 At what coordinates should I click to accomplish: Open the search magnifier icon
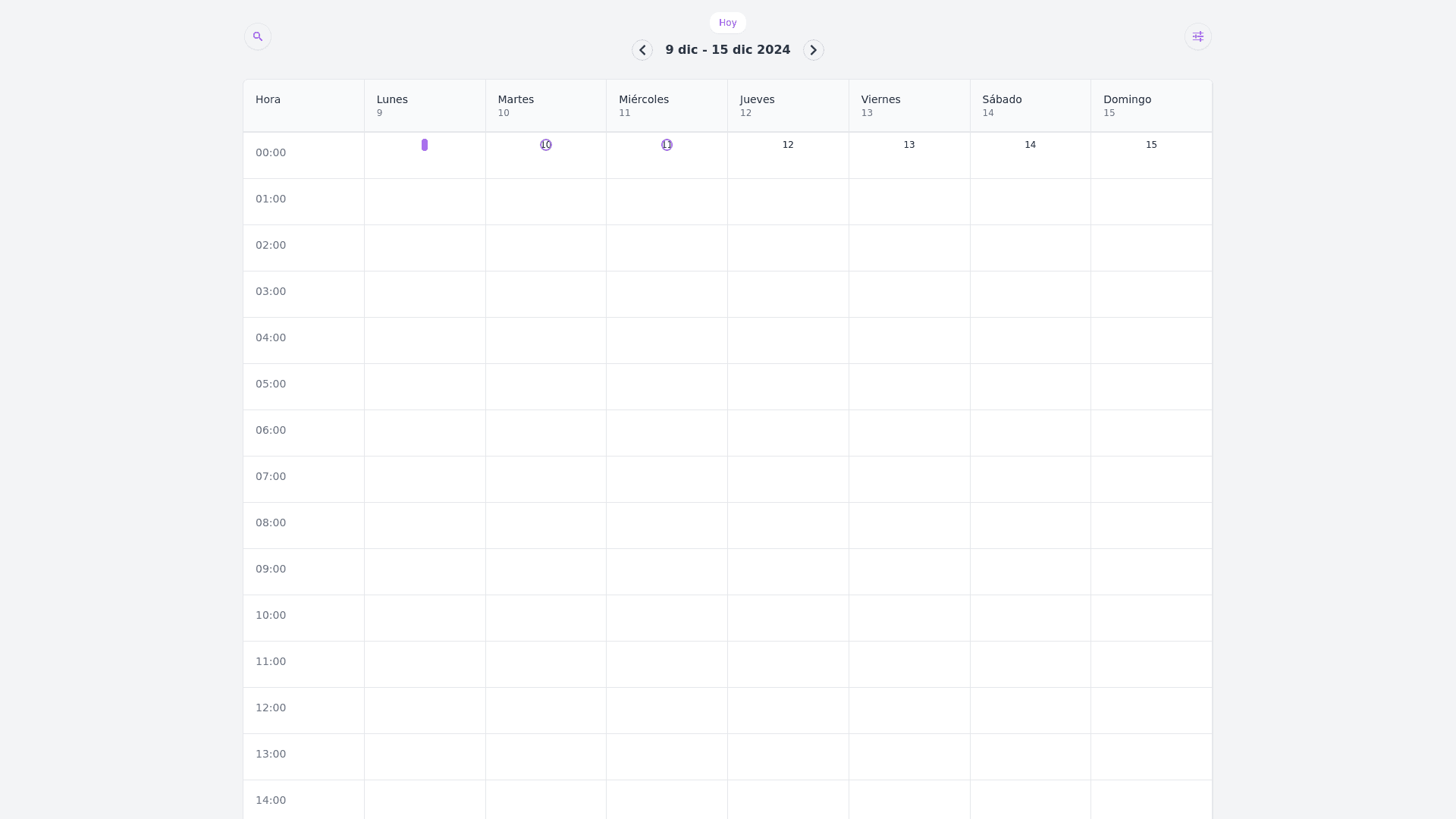click(258, 36)
